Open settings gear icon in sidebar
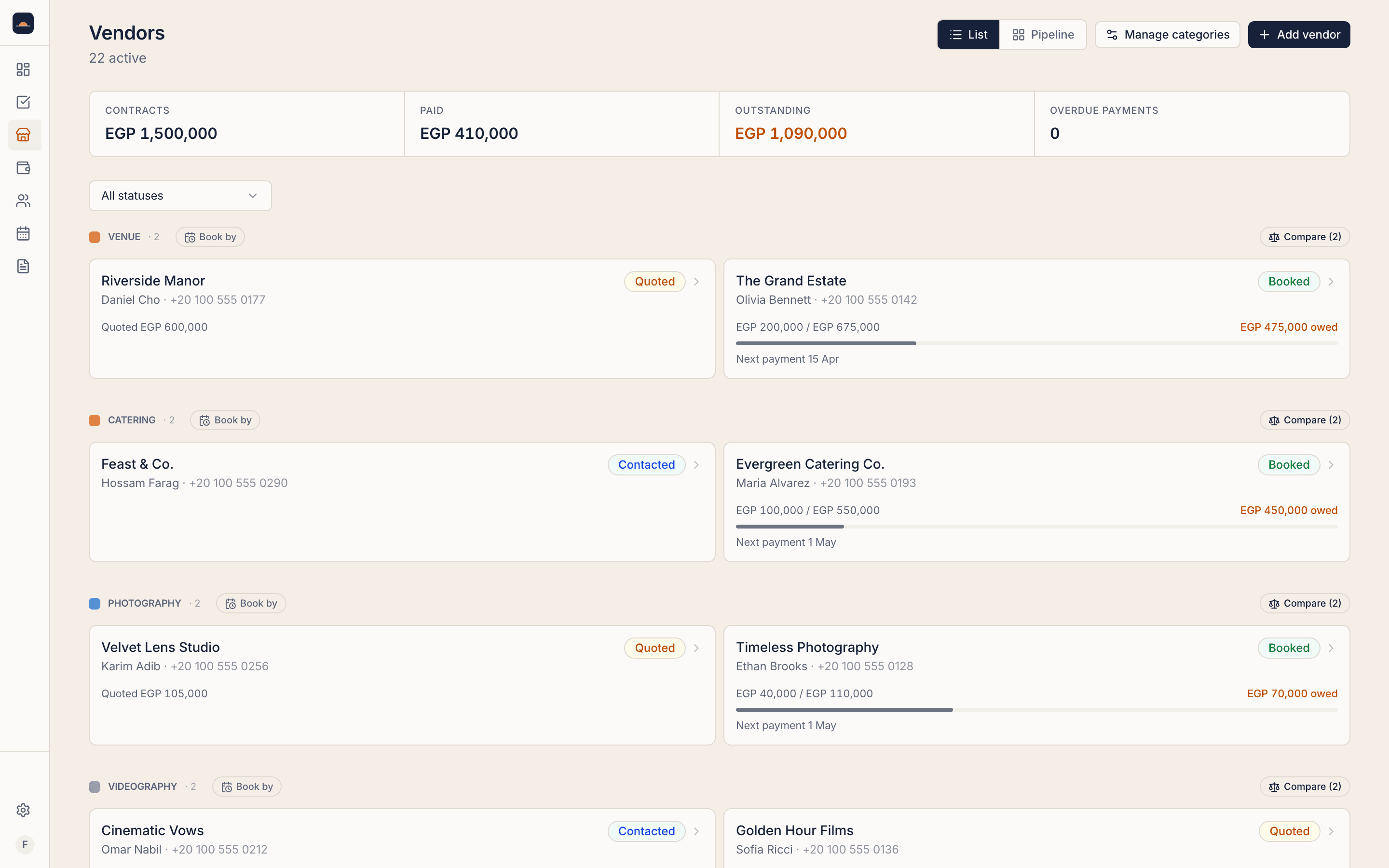Image resolution: width=1389 pixels, height=868 pixels. tap(23, 810)
